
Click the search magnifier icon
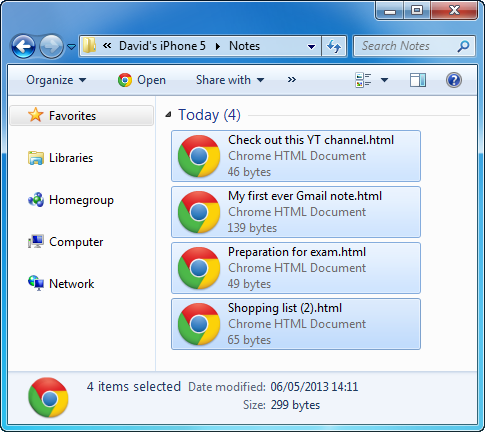(x=463, y=46)
